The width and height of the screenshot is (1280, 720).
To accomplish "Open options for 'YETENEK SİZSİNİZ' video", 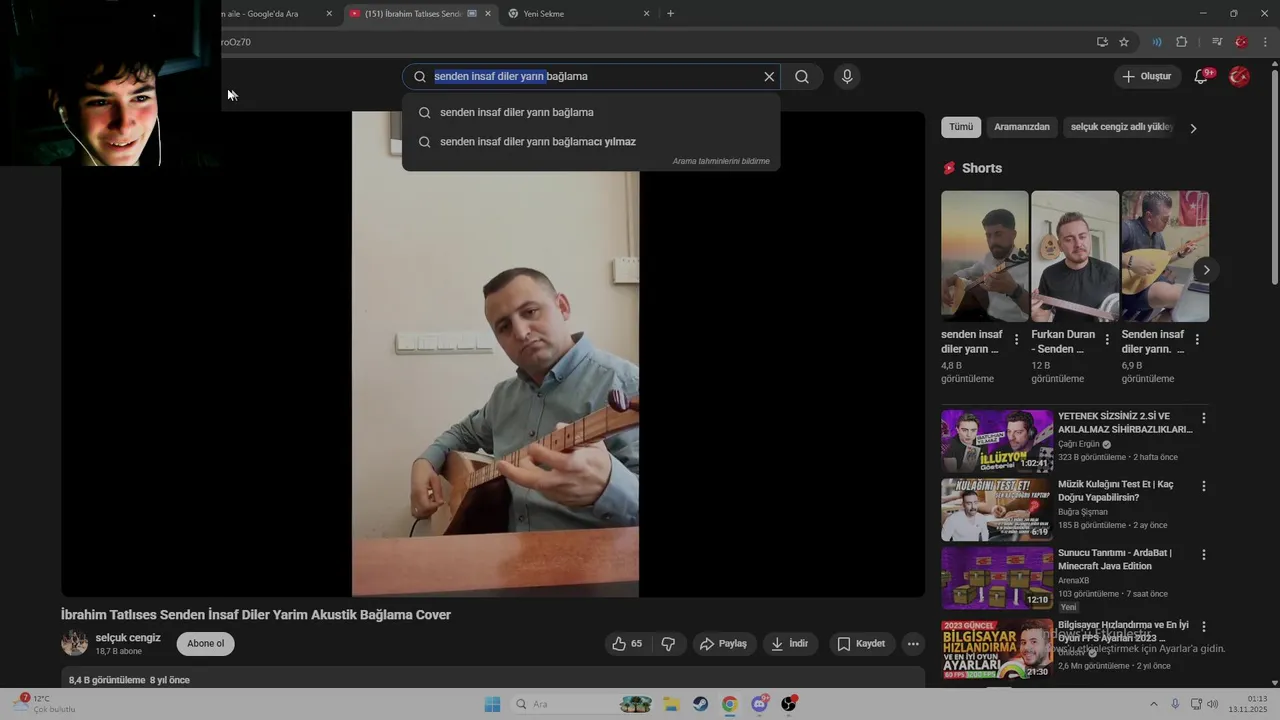I will (1204, 418).
